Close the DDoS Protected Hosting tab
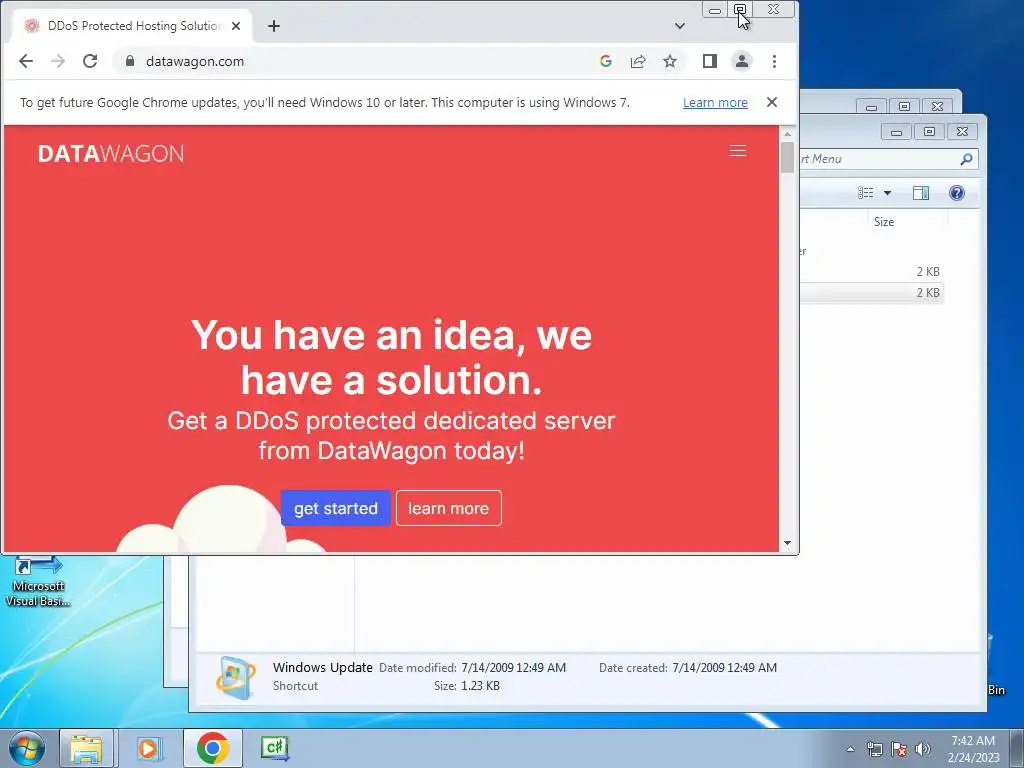This screenshot has width=1024, height=768. click(x=236, y=26)
